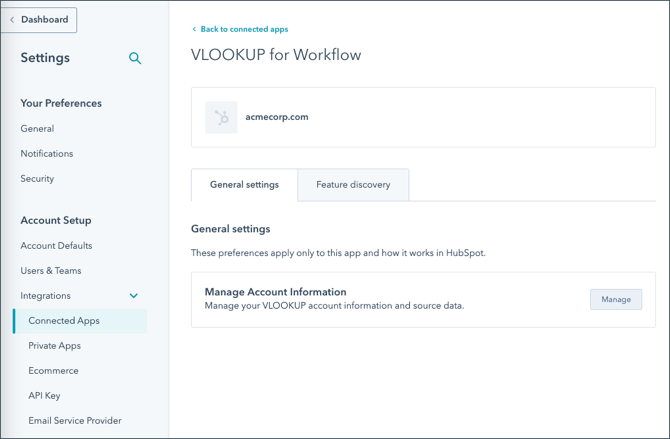Open Security settings
Image resolution: width=670 pixels, height=439 pixels.
(37, 179)
